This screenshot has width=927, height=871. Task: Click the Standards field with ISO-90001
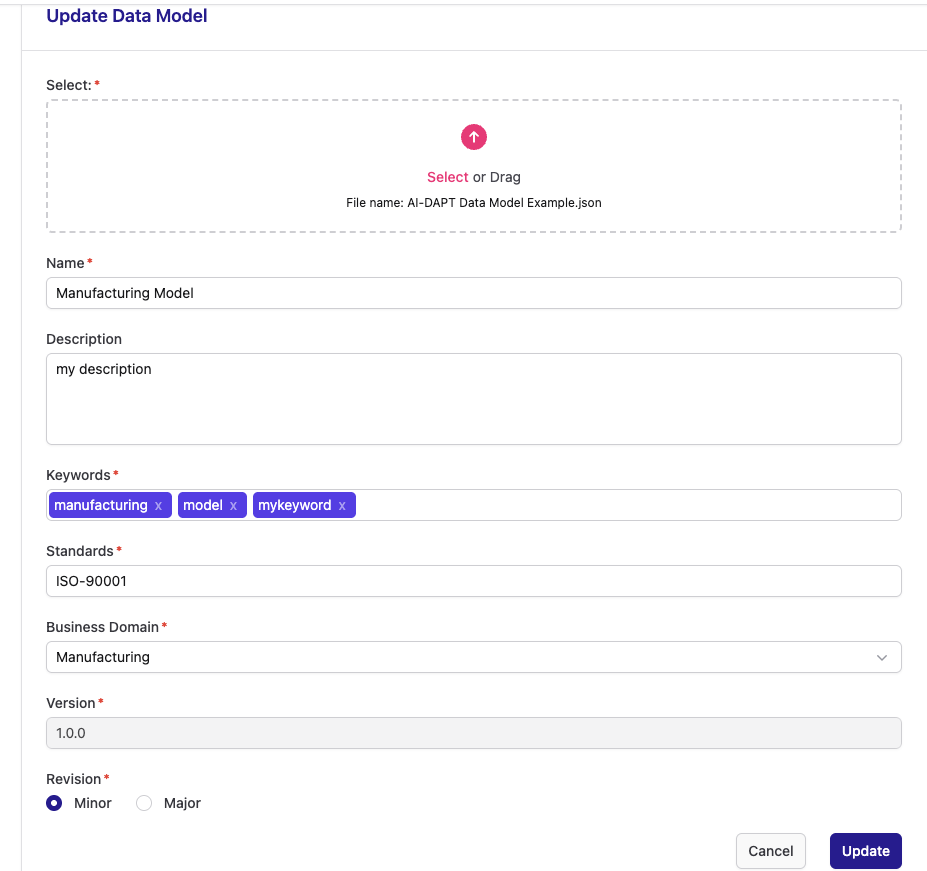474,581
